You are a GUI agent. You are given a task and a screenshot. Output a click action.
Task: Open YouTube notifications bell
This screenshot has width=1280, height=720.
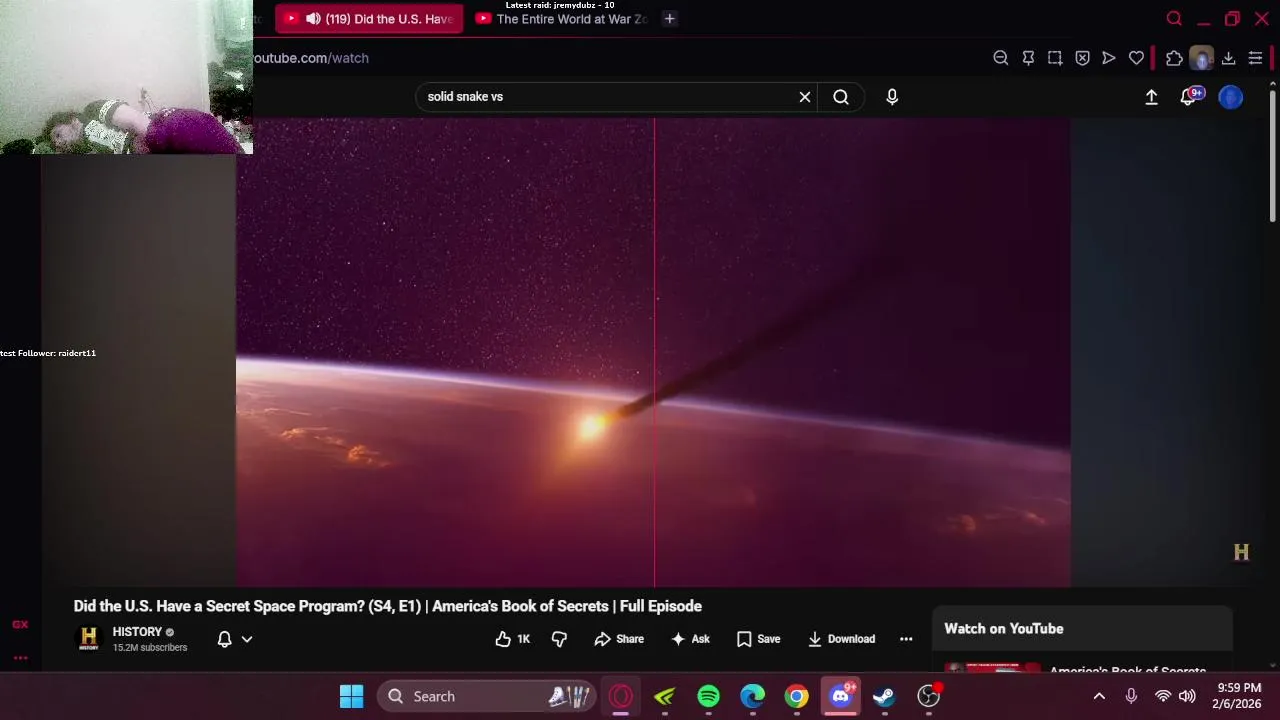tap(1189, 97)
